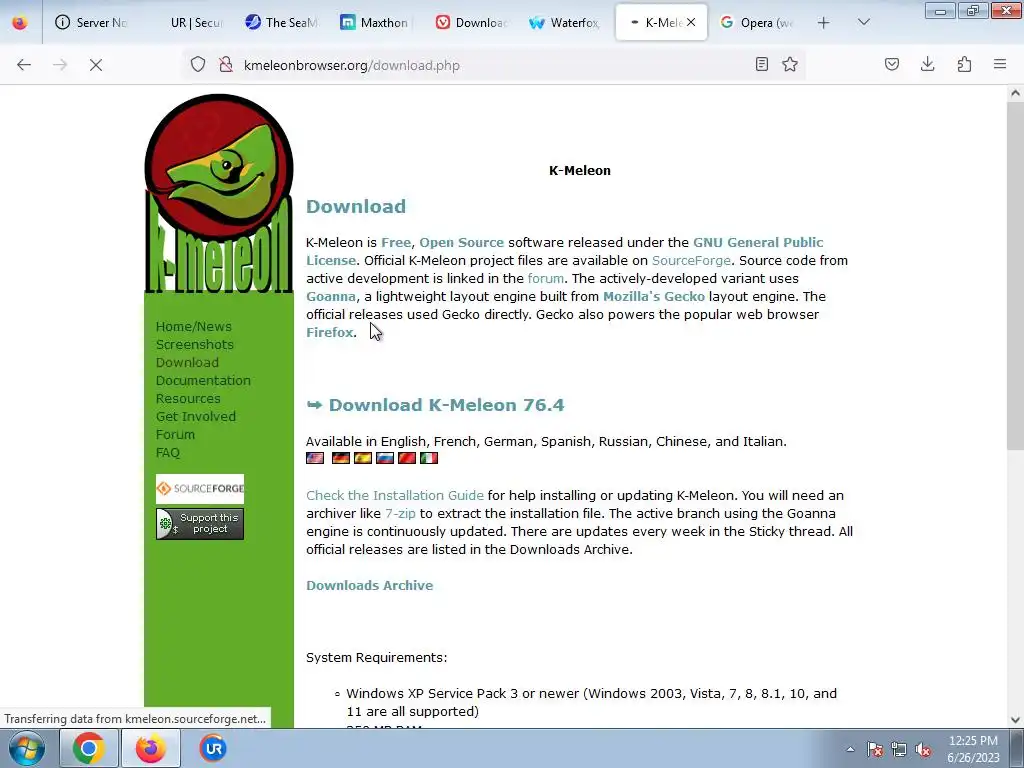The width and height of the screenshot is (1024, 768).
Task: Open the Extensions puzzle icon
Action: (x=964, y=64)
